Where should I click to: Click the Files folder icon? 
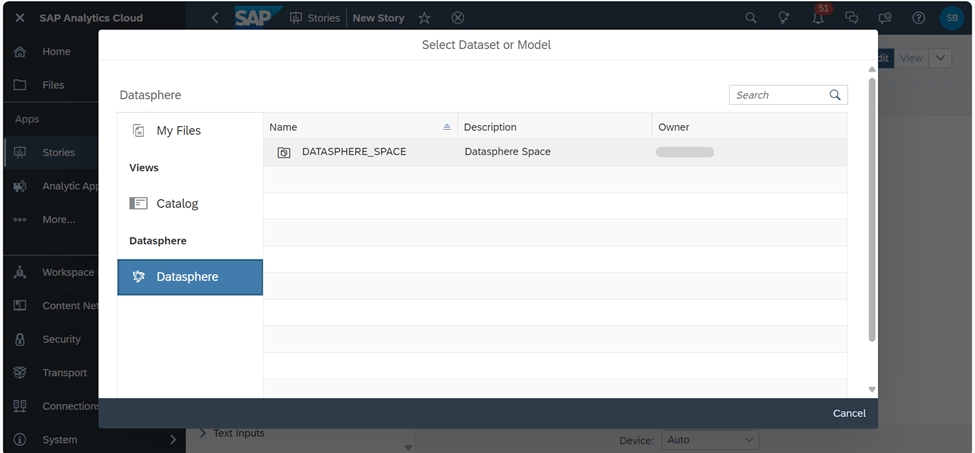(20, 85)
